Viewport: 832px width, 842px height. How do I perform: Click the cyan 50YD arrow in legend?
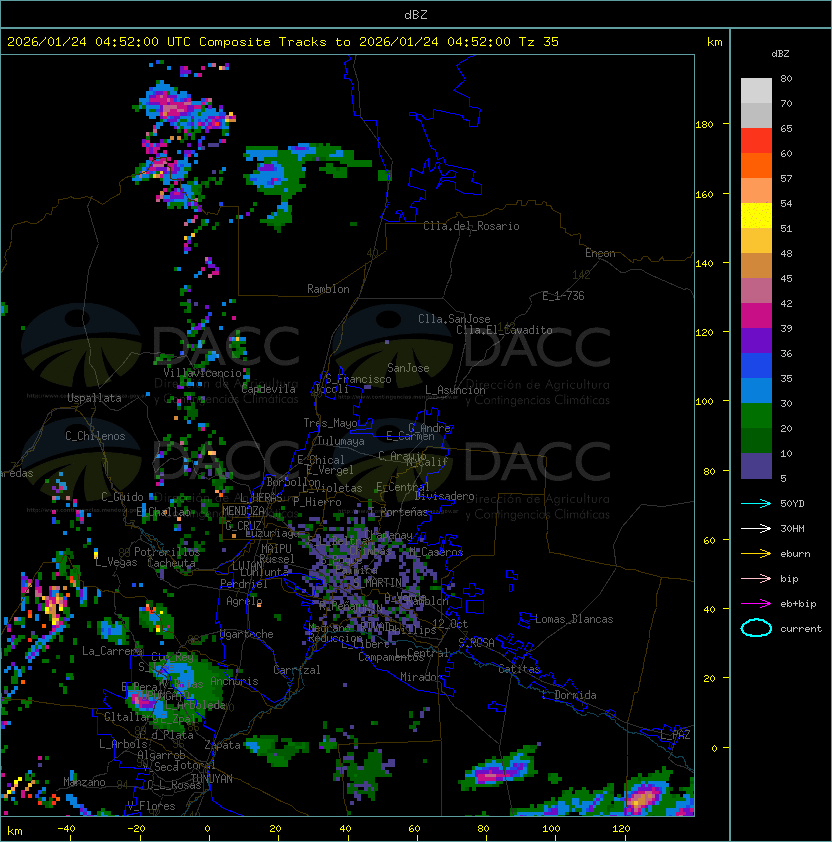coord(756,503)
